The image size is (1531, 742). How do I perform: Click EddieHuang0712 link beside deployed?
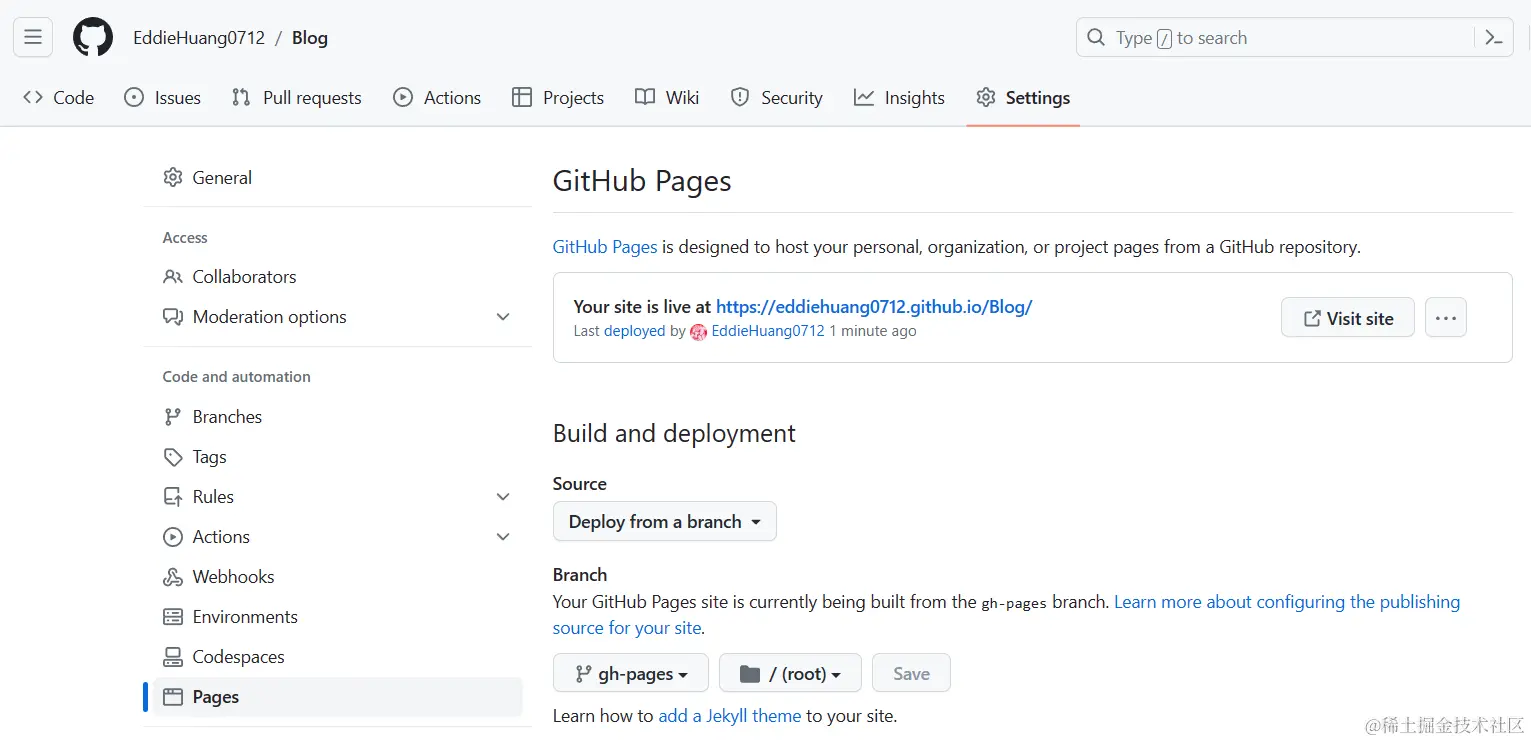(768, 331)
